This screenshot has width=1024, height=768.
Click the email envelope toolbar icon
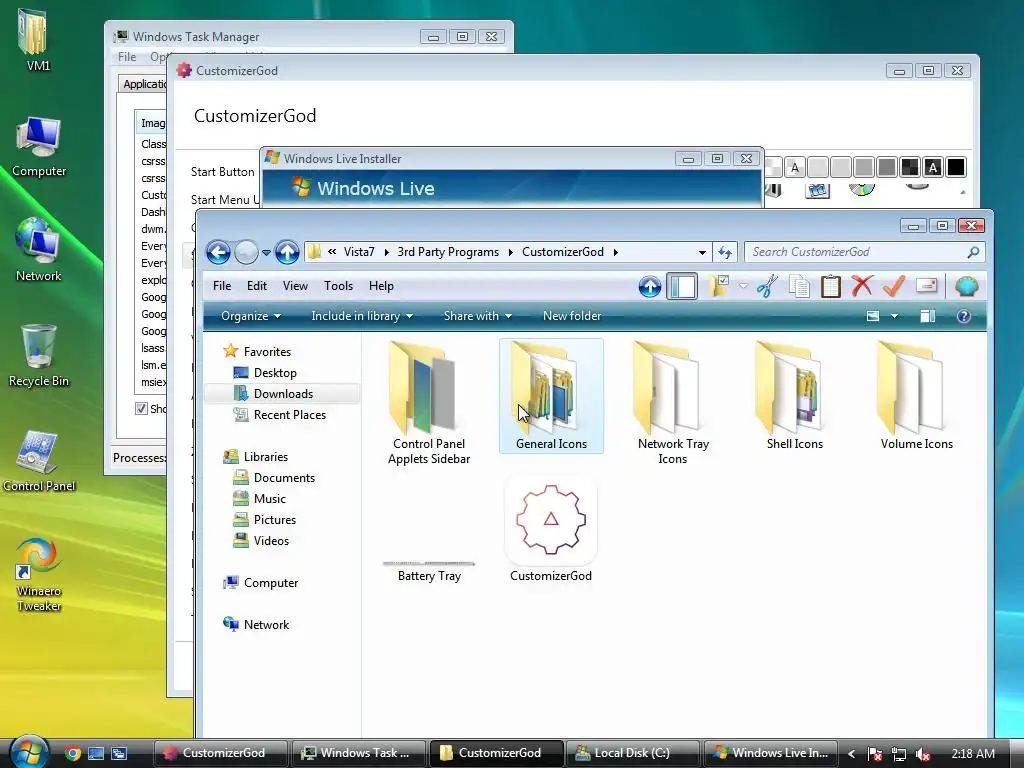[x=927, y=285]
